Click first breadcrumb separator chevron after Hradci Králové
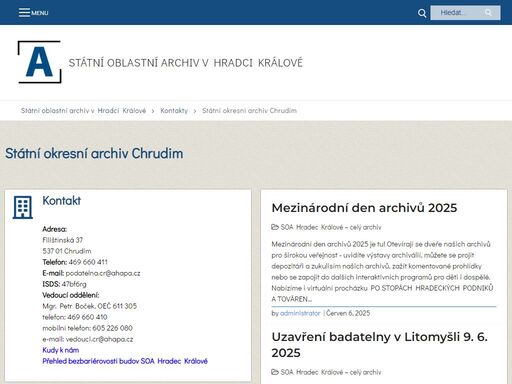512x384 pixels. 153,111
